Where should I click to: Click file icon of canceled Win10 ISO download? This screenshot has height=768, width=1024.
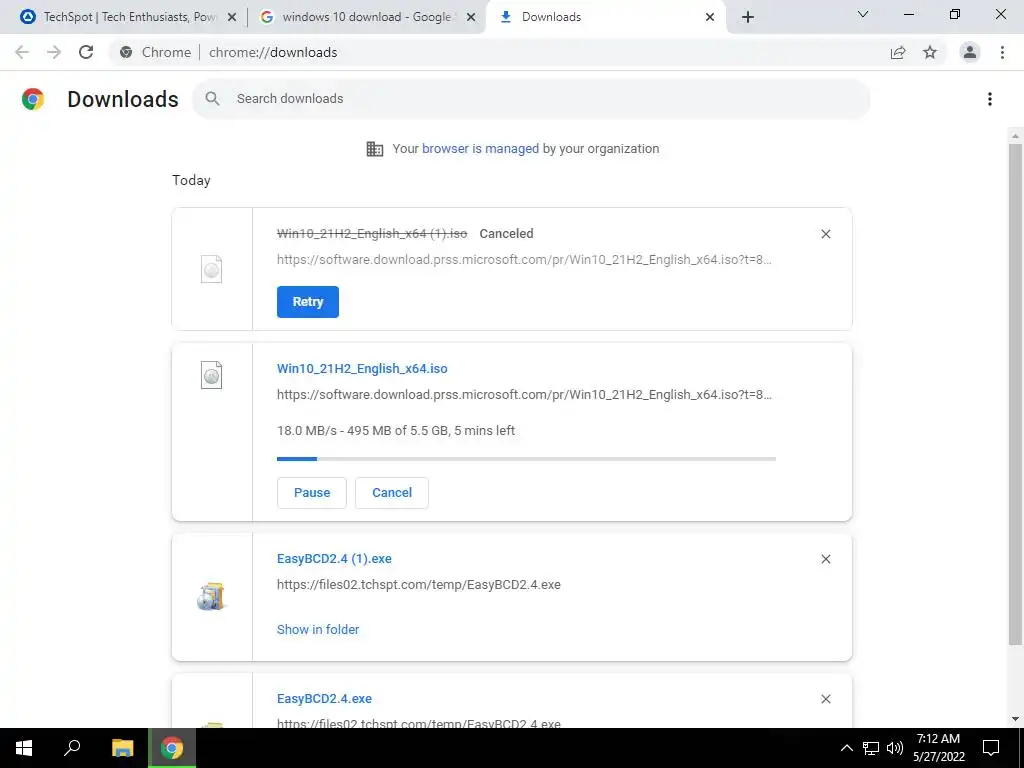[x=212, y=269]
